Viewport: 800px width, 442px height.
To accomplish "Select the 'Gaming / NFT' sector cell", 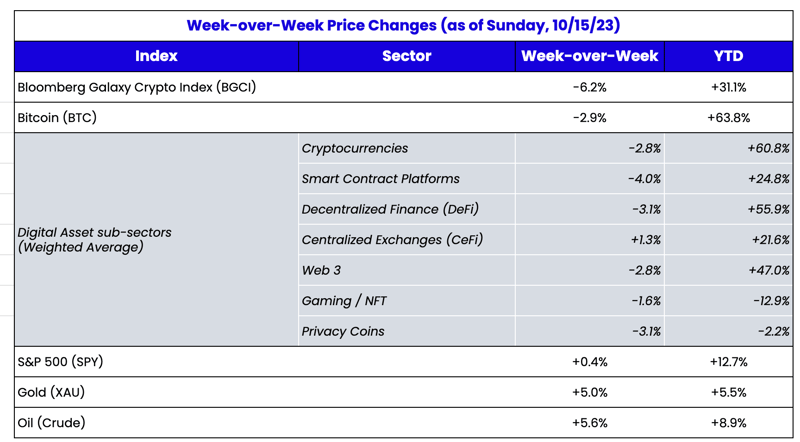I will 343,301.
